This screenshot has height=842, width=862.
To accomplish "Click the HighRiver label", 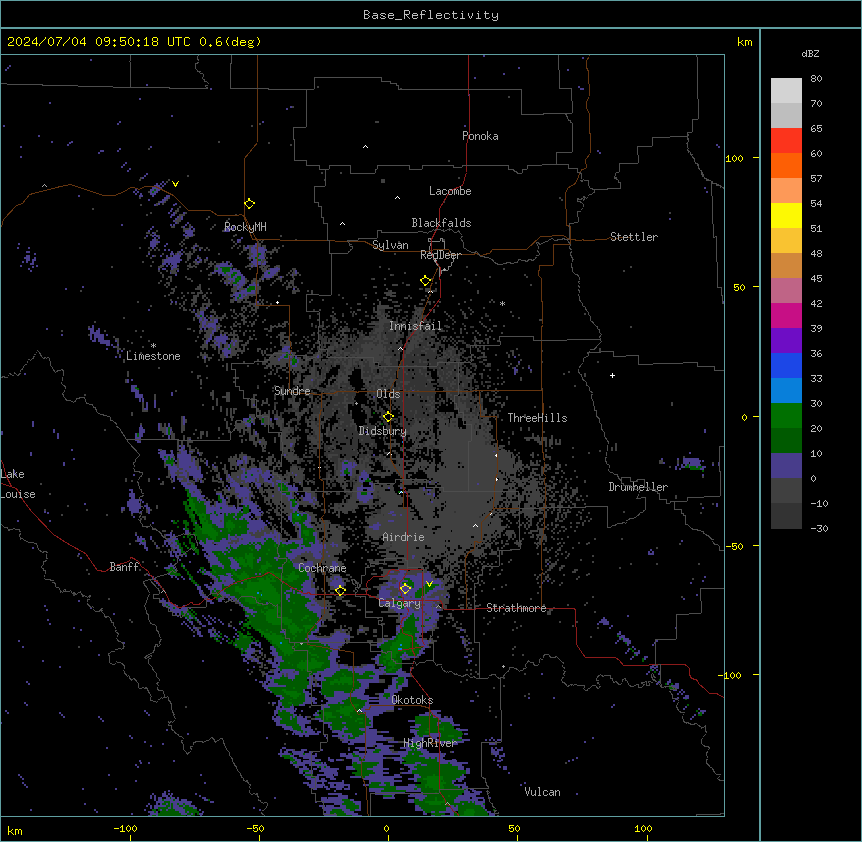I will pyautogui.click(x=430, y=743).
